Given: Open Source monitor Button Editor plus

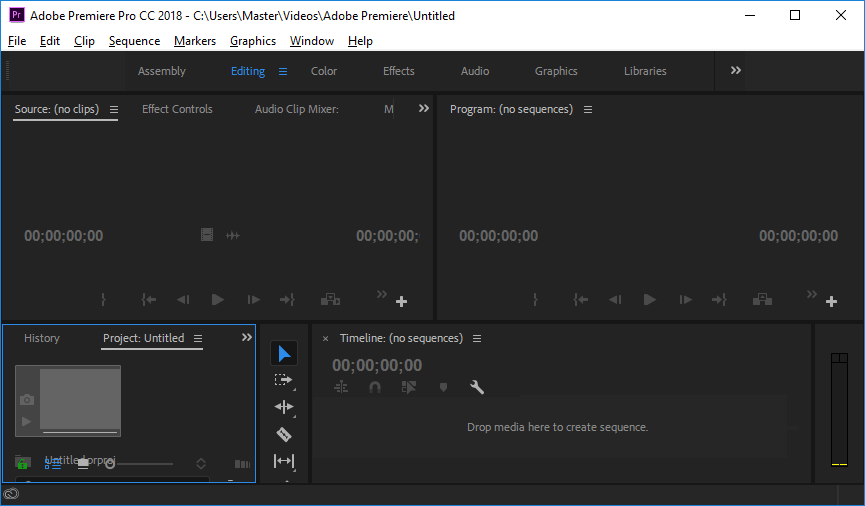Looking at the screenshot, I should click(402, 301).
